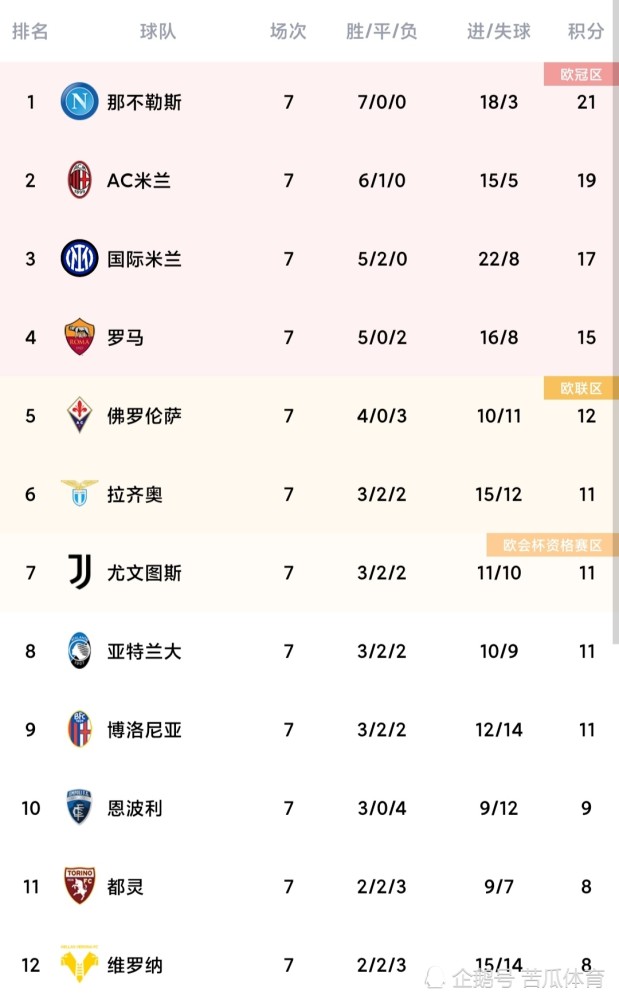Tap the Lazio eagle logo

(80, 492)
